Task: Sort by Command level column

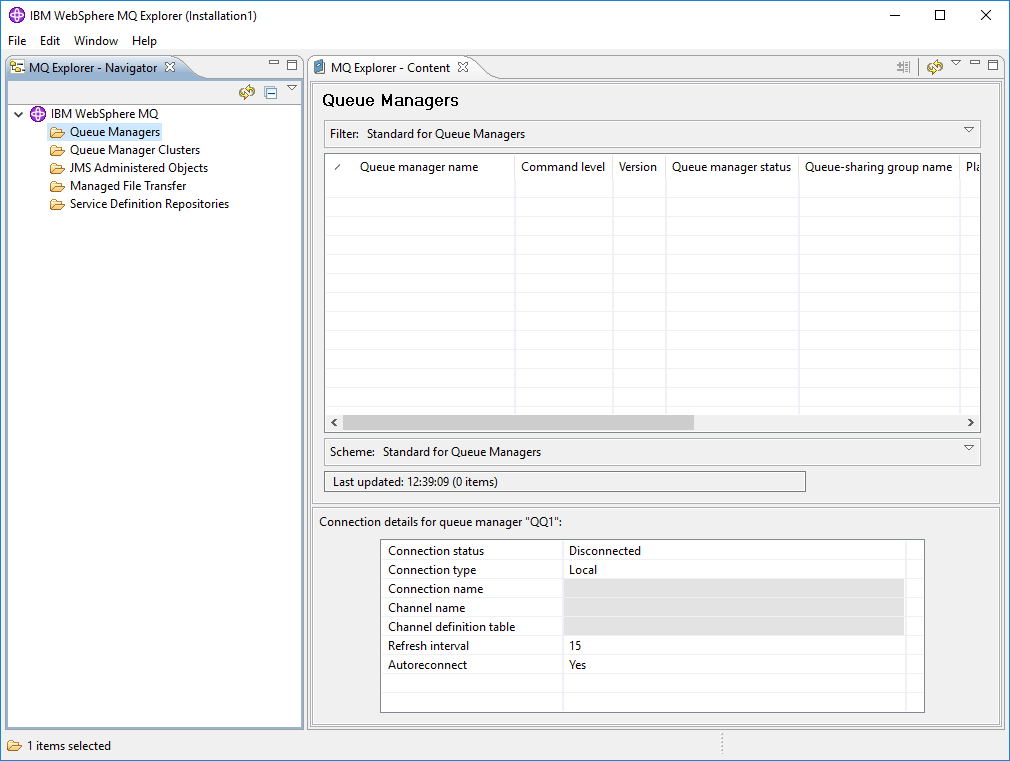Action: pos(562,167)
